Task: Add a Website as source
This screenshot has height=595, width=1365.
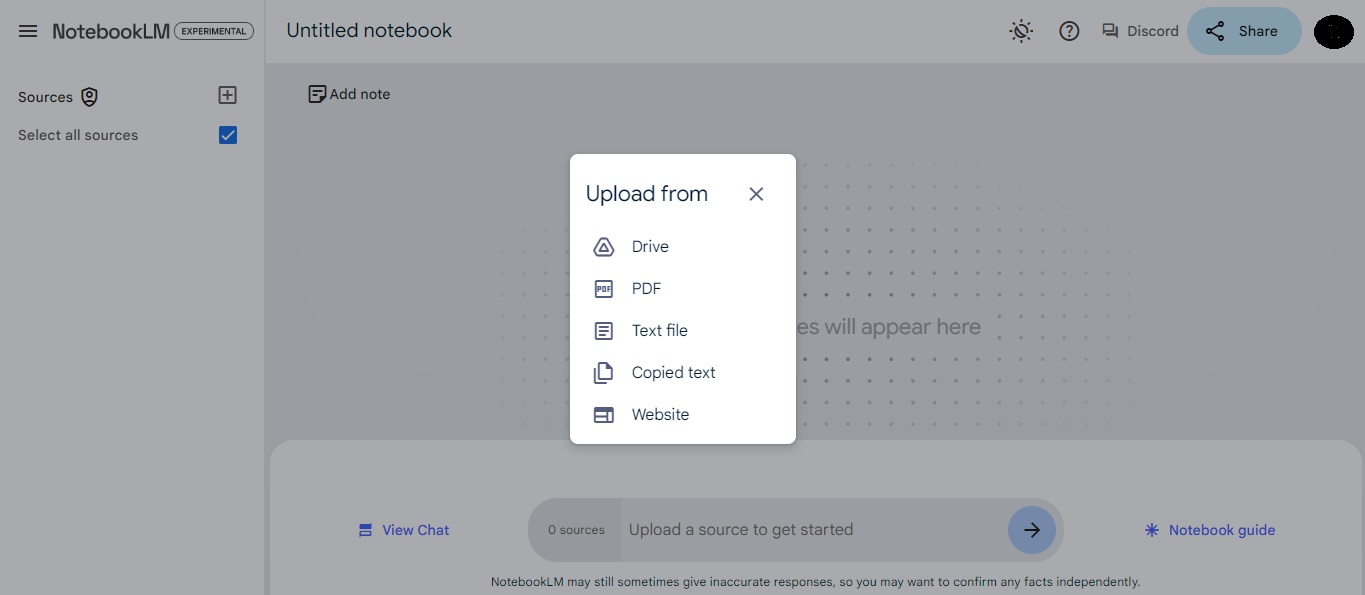Action: point(660,414)
